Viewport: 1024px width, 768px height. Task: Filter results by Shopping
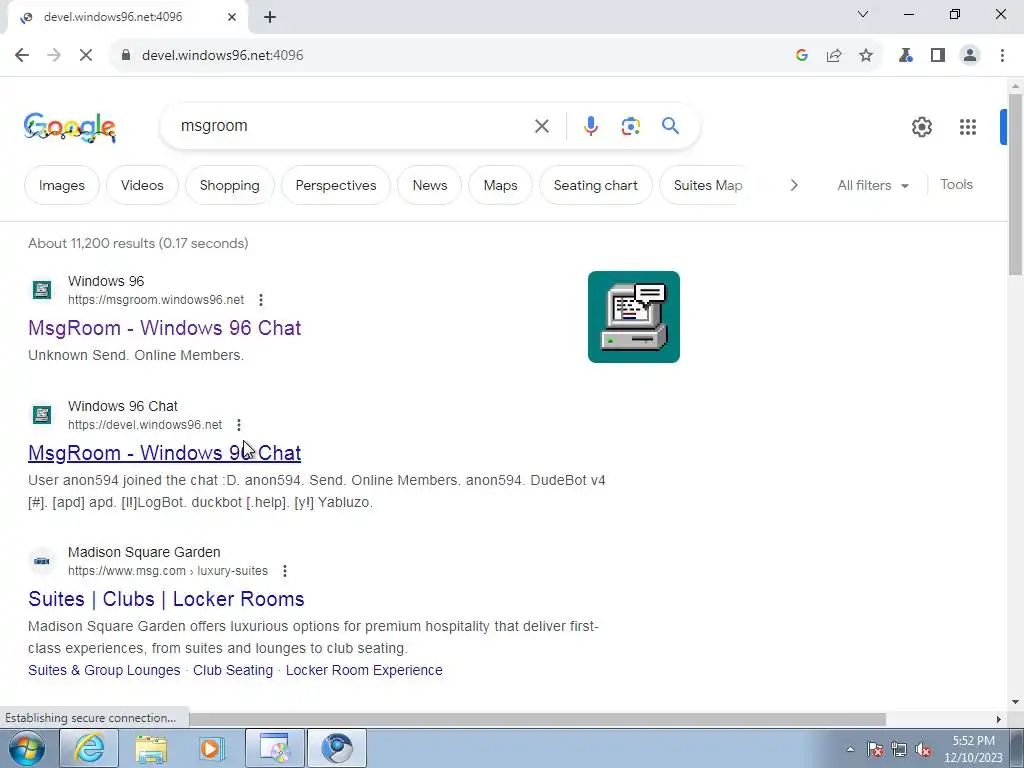229,185
